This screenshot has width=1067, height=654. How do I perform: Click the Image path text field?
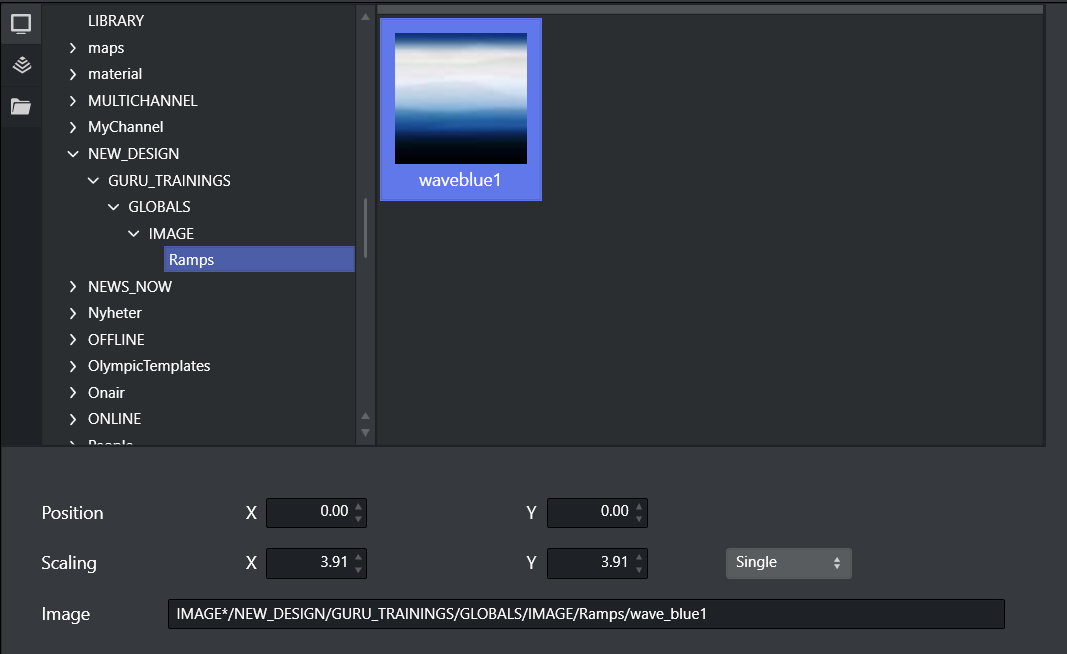(585, 614)
